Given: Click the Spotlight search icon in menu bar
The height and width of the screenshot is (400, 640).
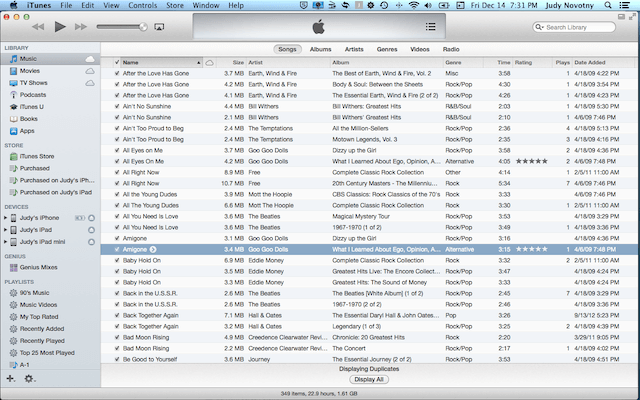Looking at the screenshot, I should (x=608, y=5).
